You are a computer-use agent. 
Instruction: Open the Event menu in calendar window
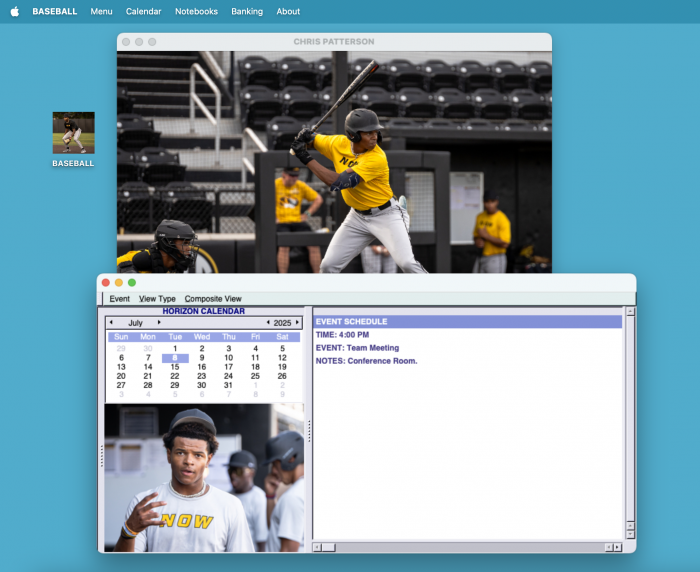click(x=119, y=299)
